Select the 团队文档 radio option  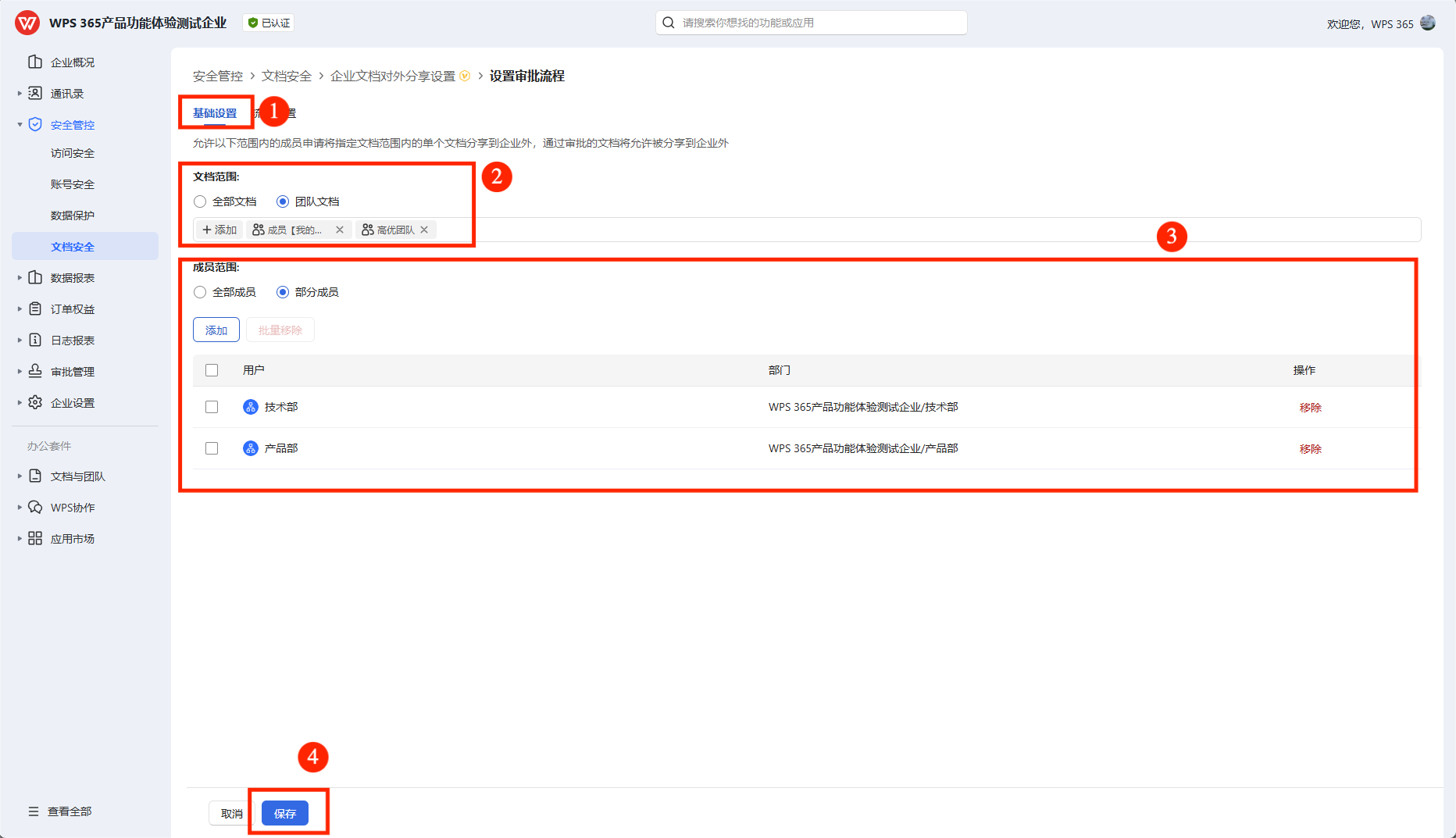click(283, 201)
